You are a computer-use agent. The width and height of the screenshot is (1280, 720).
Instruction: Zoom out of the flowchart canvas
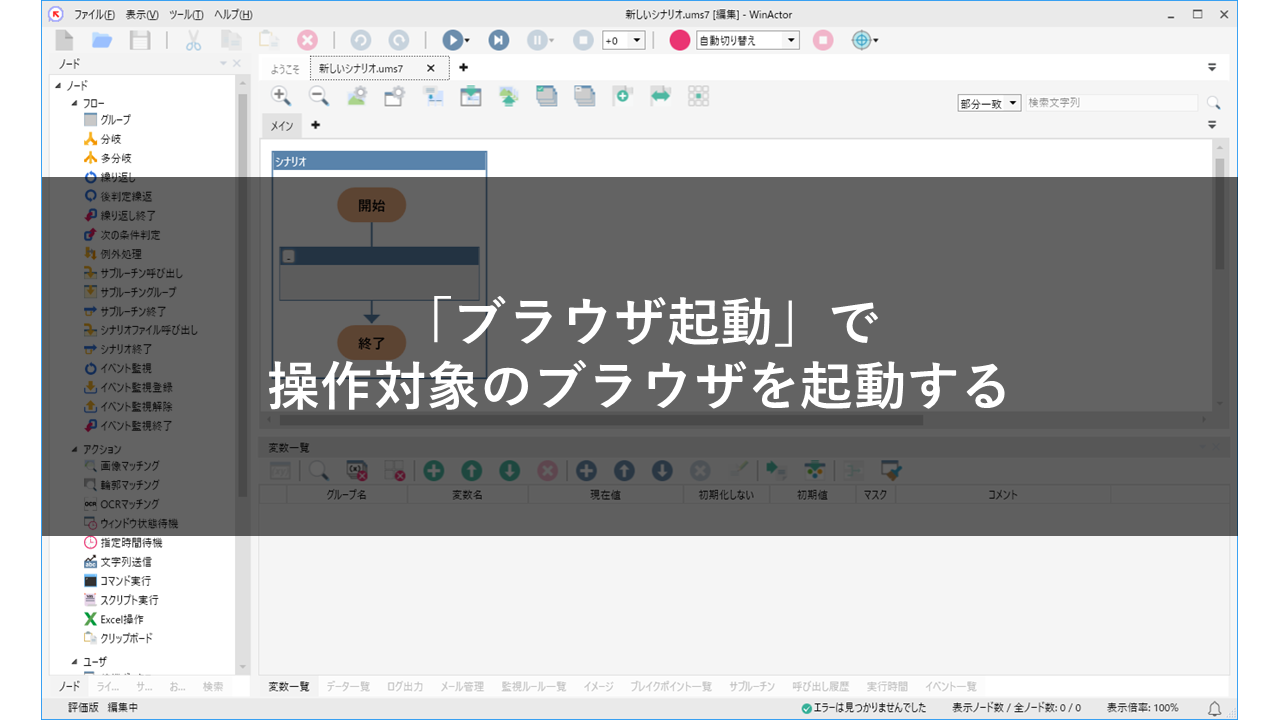click(318, 96)
